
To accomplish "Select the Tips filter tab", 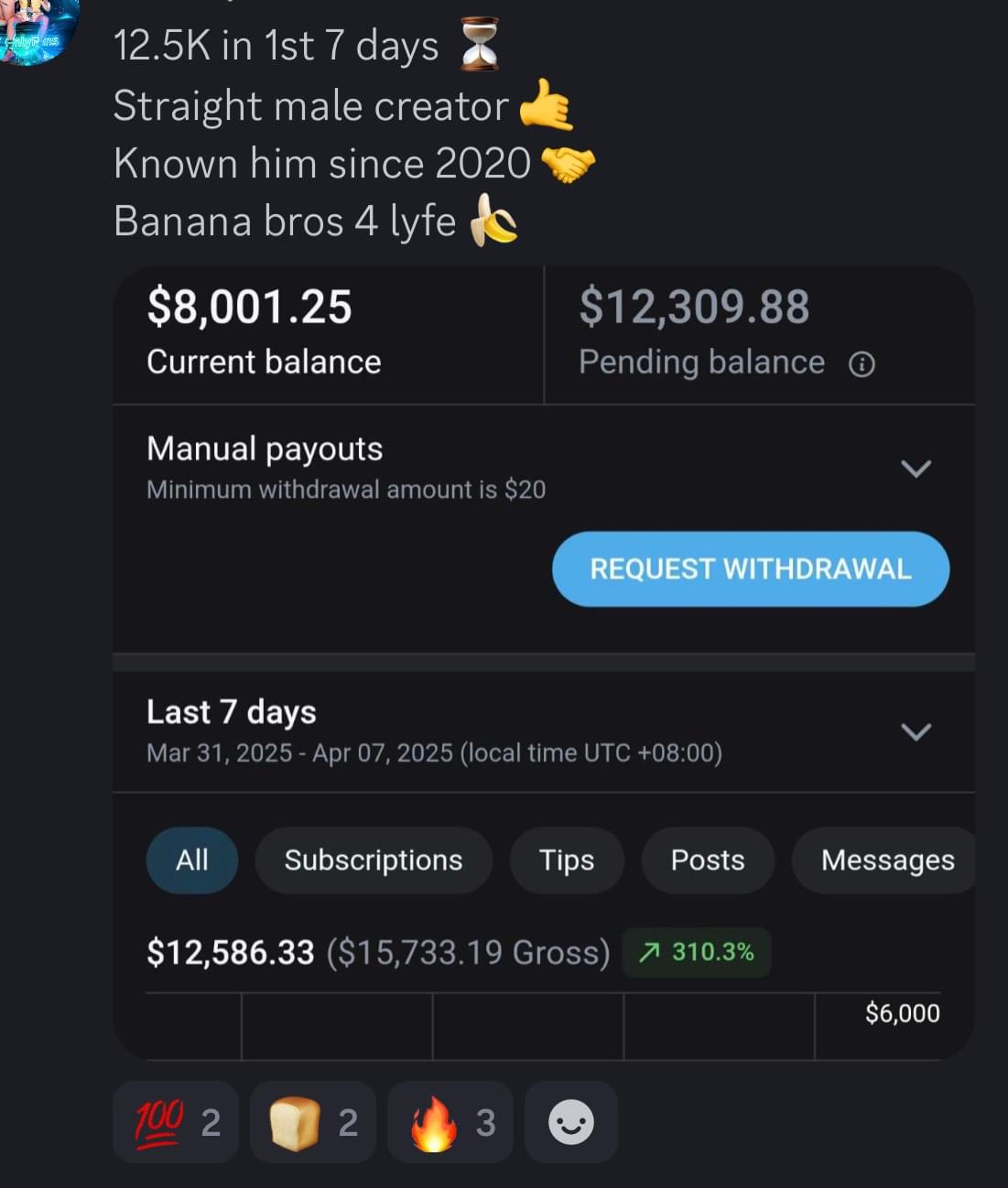I will (x=566, y=860).
